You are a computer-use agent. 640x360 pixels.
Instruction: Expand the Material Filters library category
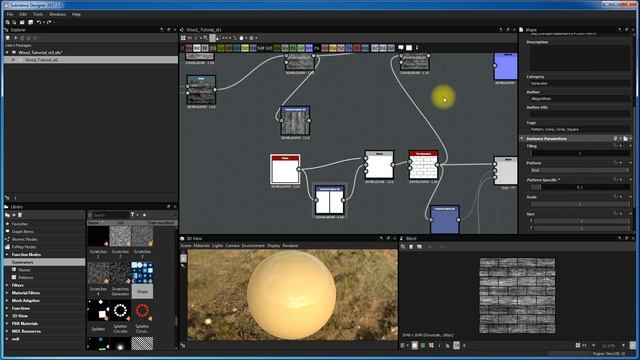(7, 293)
